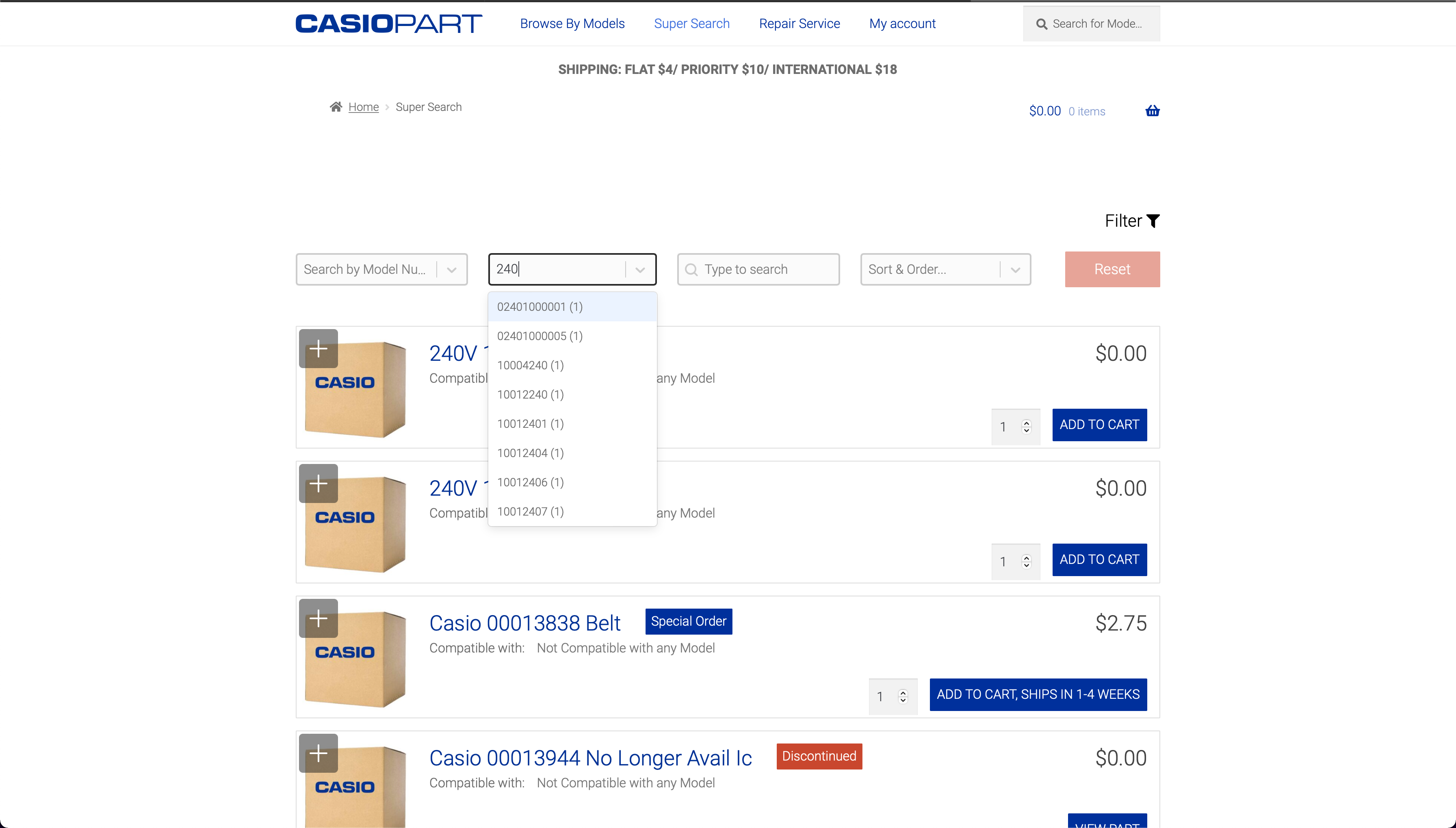Select option 10012401 (1)
This screenshot has width=1456, height=828.
point(572,424)
